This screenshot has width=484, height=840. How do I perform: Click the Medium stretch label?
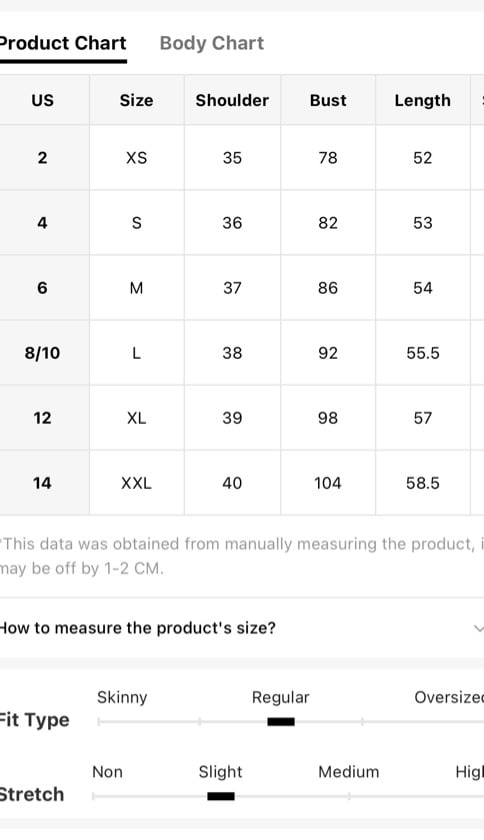[x=348, y=771]
